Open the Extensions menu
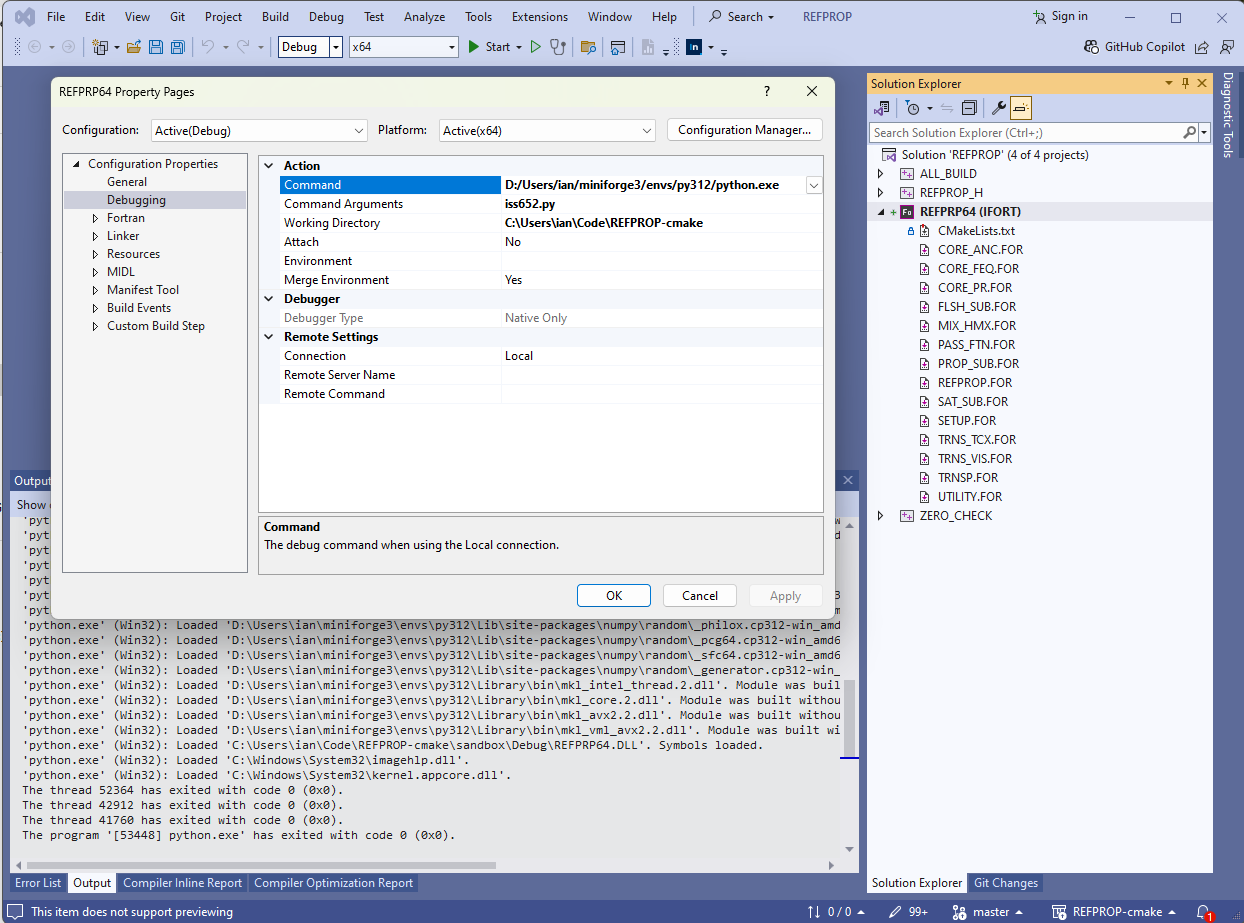 pos(538,17)
